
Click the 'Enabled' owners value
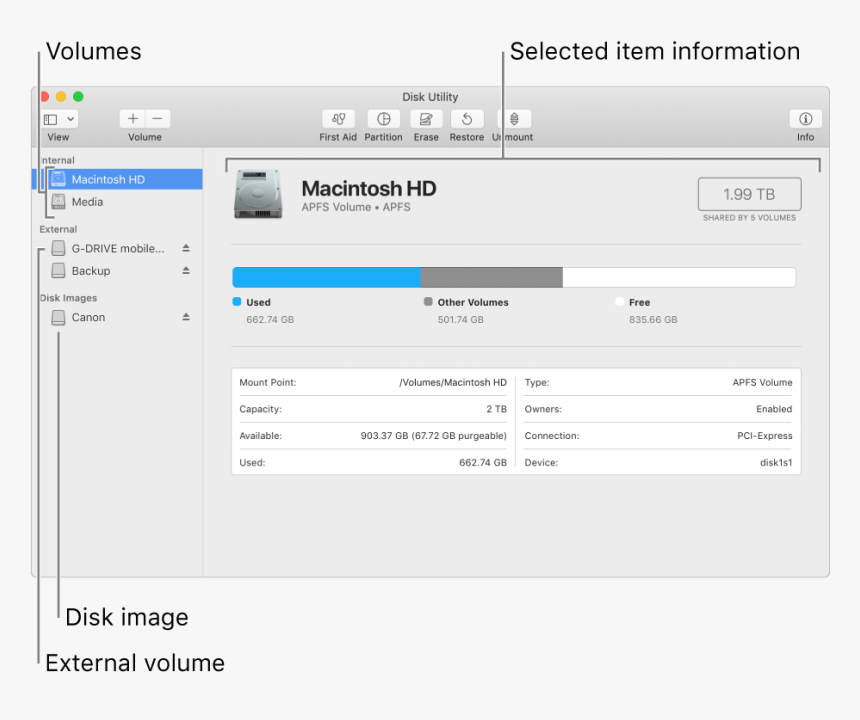click(774, 409)
